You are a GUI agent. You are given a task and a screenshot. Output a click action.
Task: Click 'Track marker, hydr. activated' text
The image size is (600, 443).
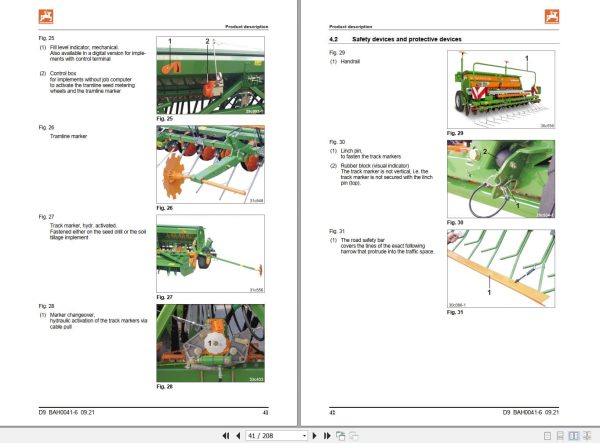click(83, 226)
